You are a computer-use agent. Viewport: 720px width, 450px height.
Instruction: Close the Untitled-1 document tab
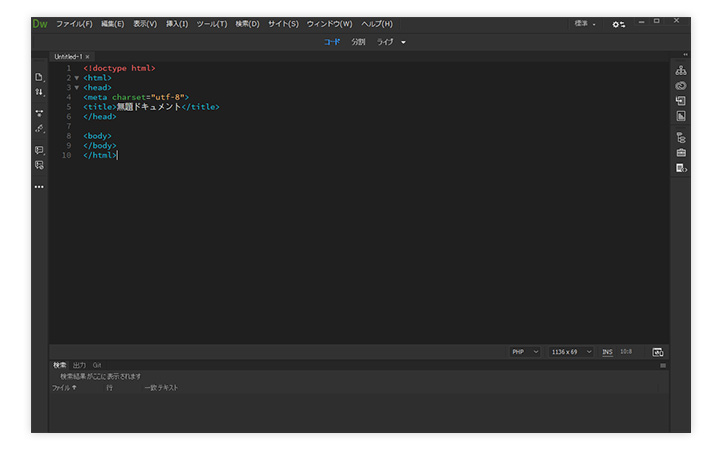pyautogui.click(x=87, y=57)
